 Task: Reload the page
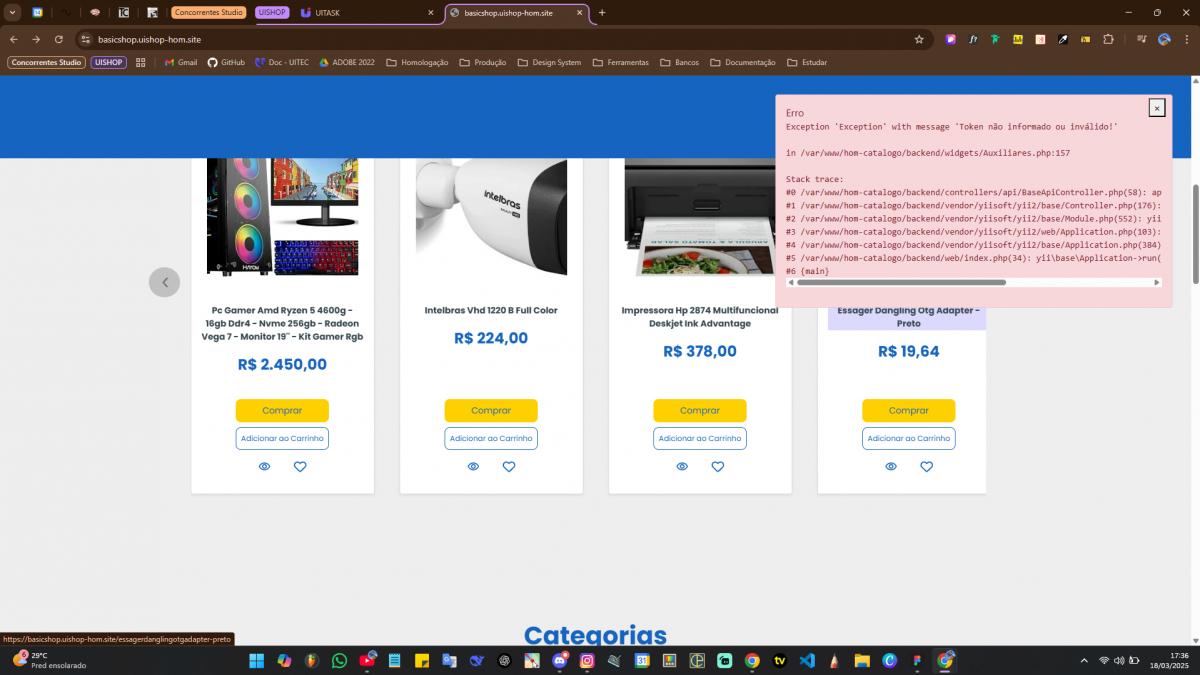(59, 39)
